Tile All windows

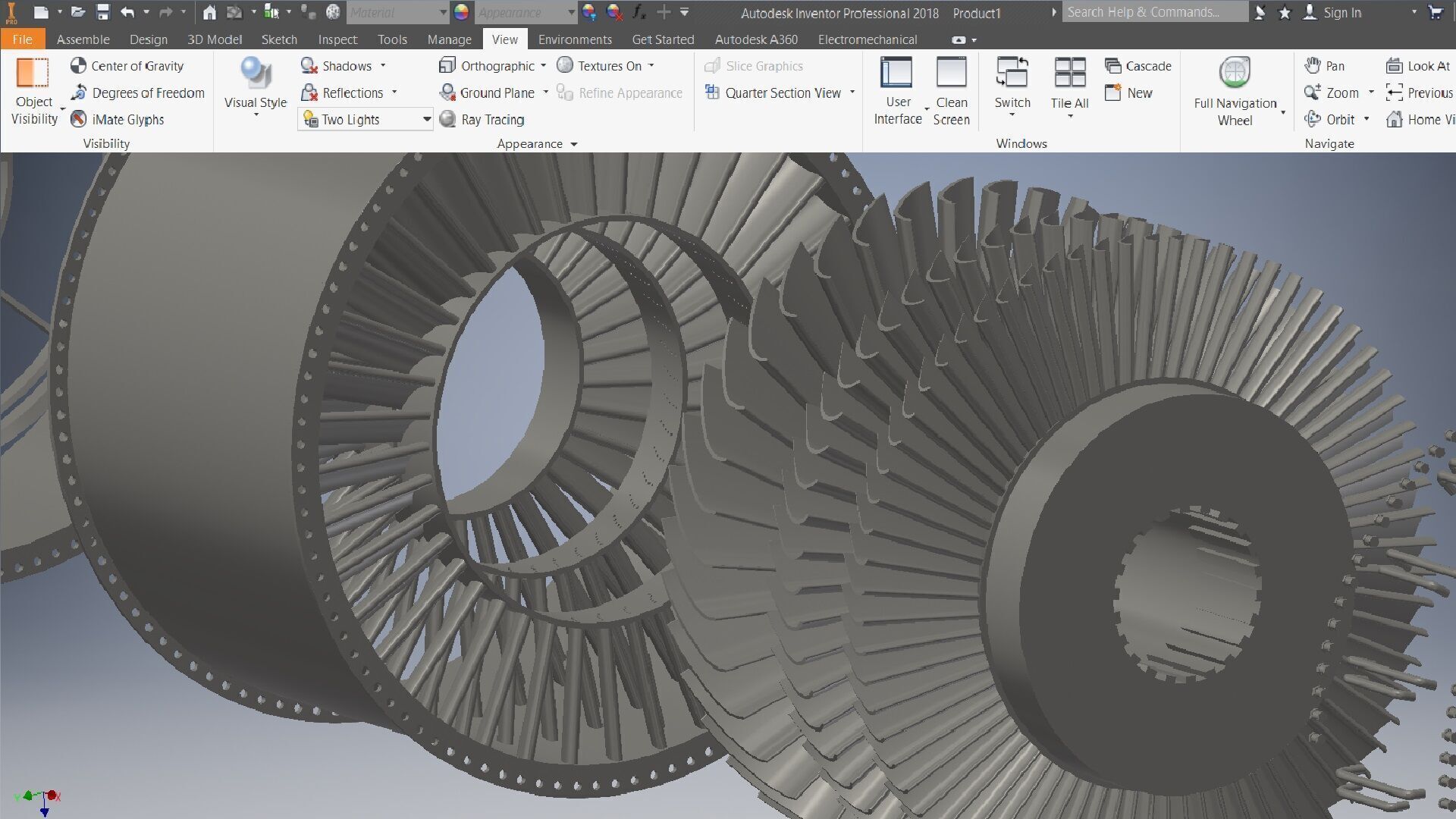click(1070, 85)
